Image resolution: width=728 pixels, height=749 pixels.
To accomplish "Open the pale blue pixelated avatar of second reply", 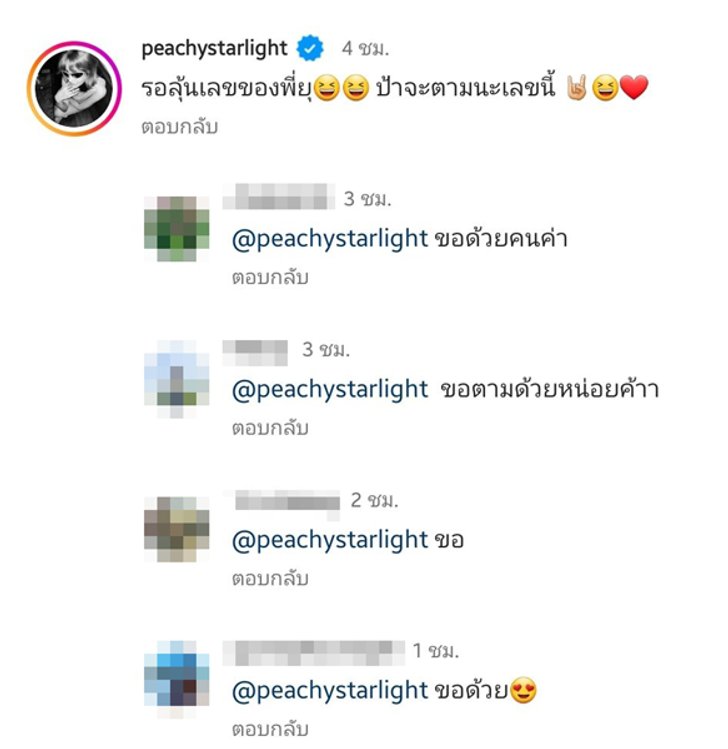I will tap(177, 379).
